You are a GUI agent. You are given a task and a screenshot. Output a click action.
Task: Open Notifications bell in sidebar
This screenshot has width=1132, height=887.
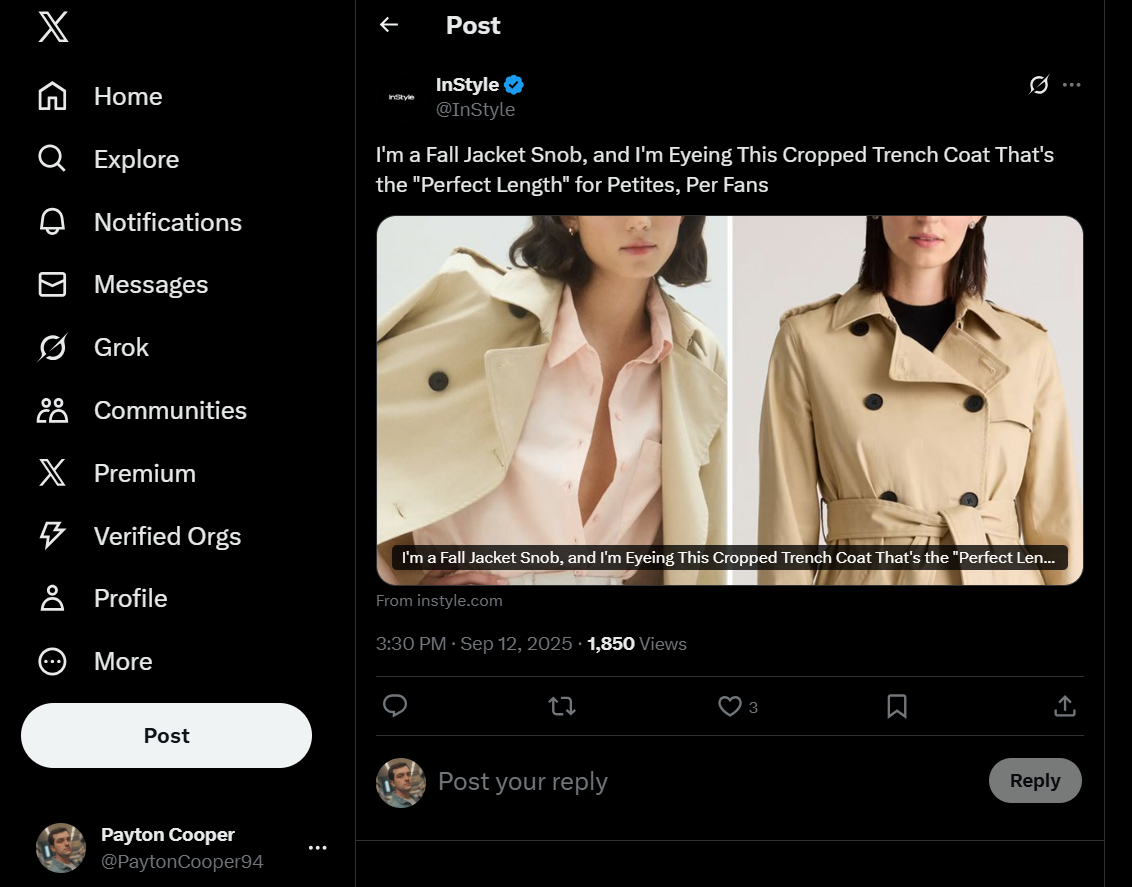(x=52, y=222)
